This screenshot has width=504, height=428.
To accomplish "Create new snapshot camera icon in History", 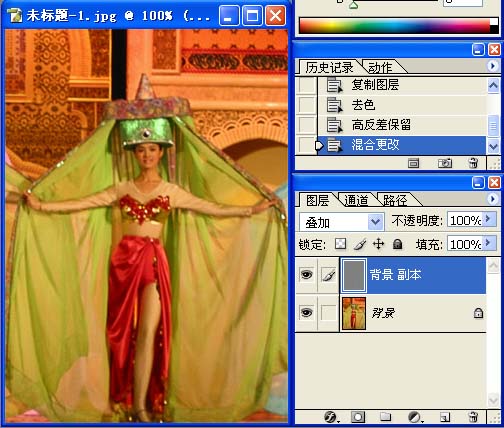I will click(445, 163).
